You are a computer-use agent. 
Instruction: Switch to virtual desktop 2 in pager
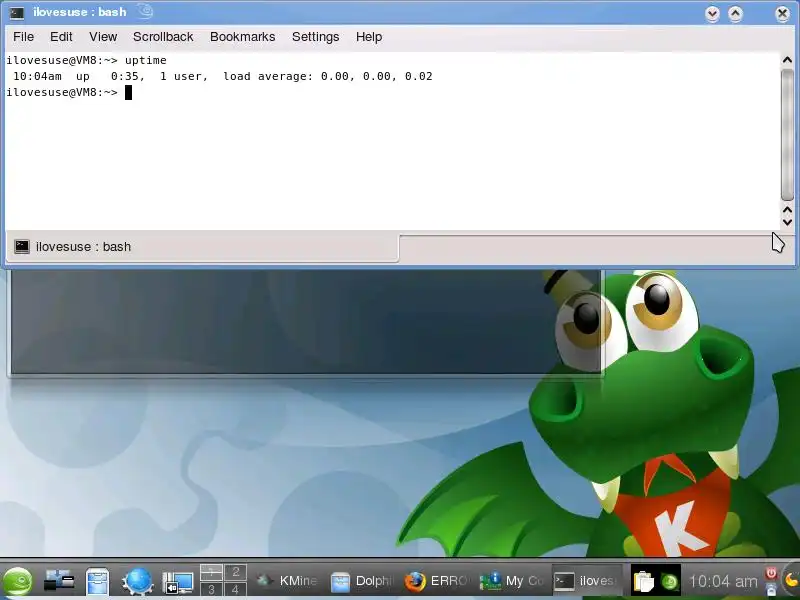click(235, 572)
